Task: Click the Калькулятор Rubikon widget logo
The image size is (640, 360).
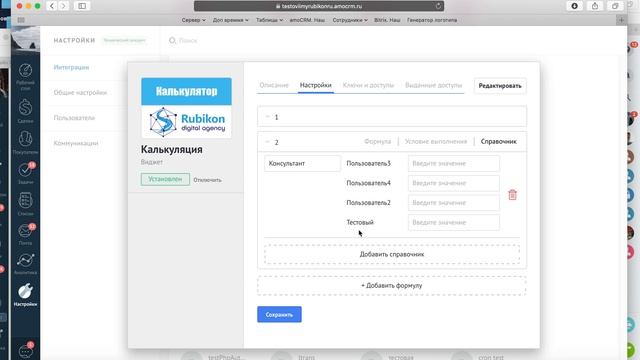Action: coord(186,107)
